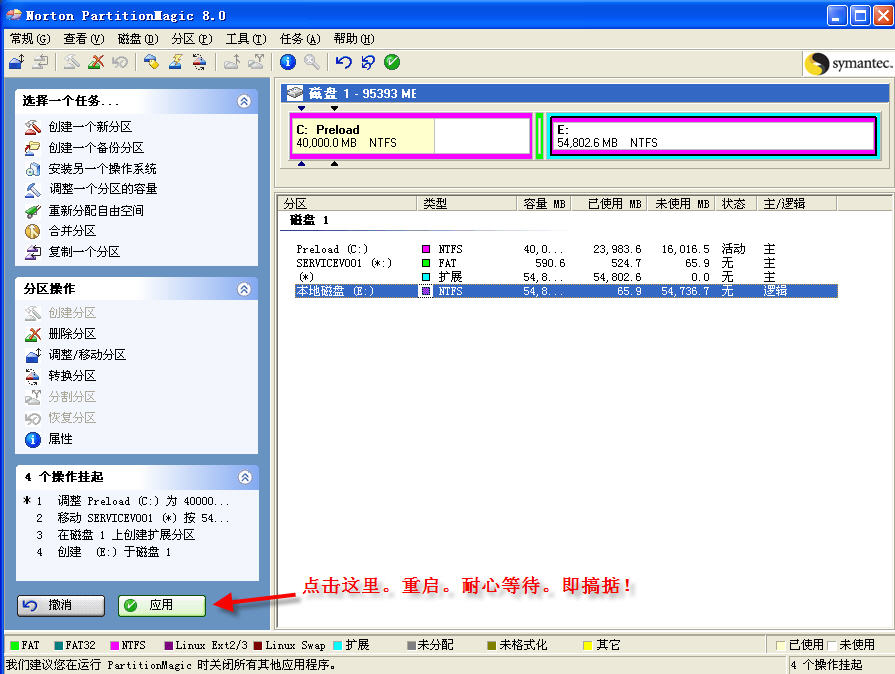
Task: Click the label partition tag toolbar icon
Action: coord(151,62)
